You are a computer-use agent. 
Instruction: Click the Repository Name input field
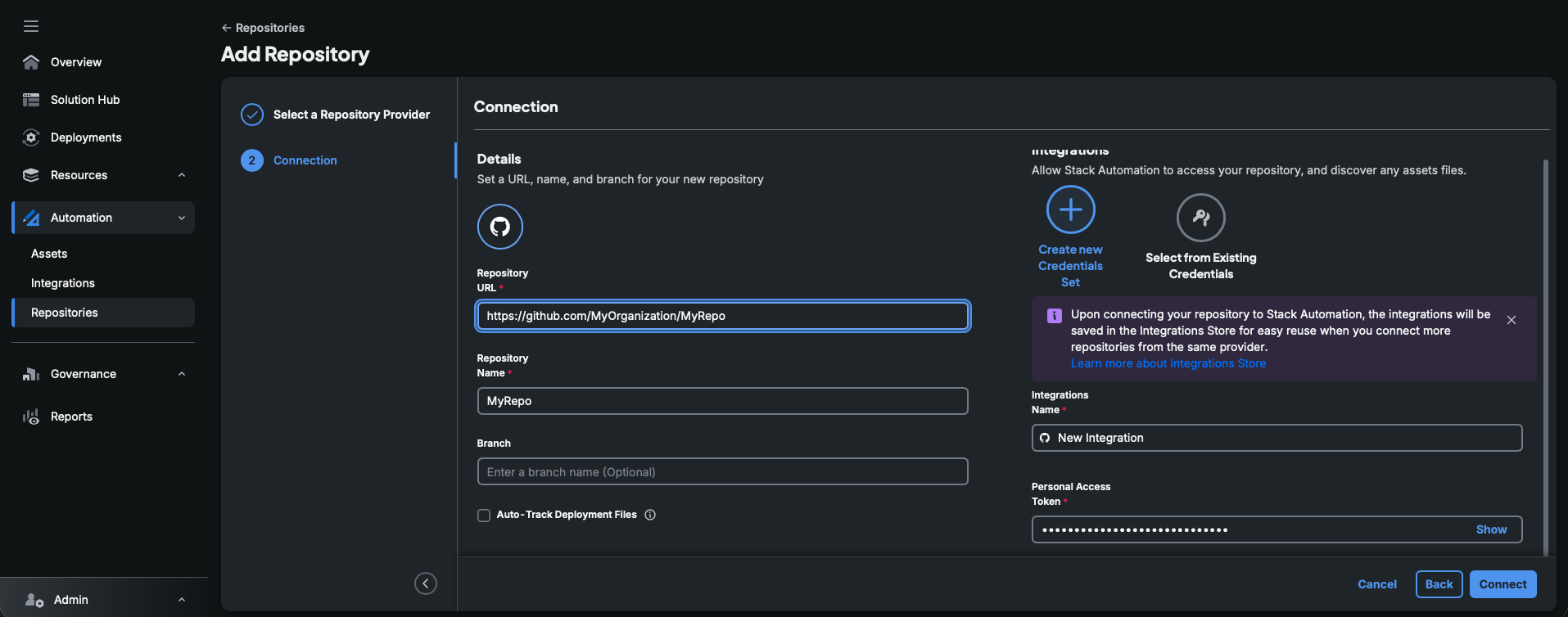coord(722,401)
